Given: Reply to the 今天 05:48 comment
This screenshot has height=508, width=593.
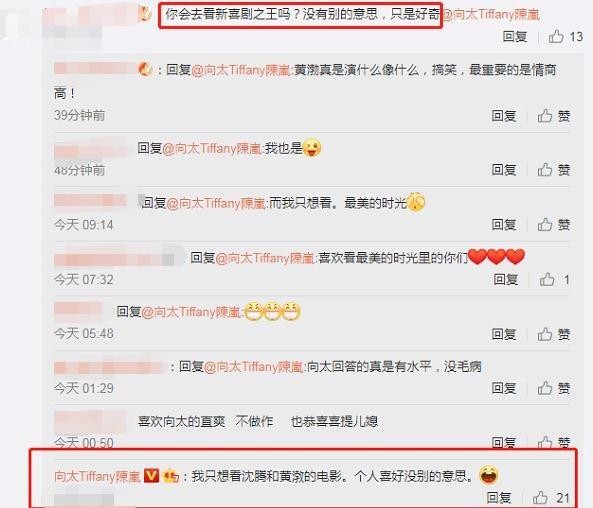Looking at the screenshot, I should coord(504,334).
